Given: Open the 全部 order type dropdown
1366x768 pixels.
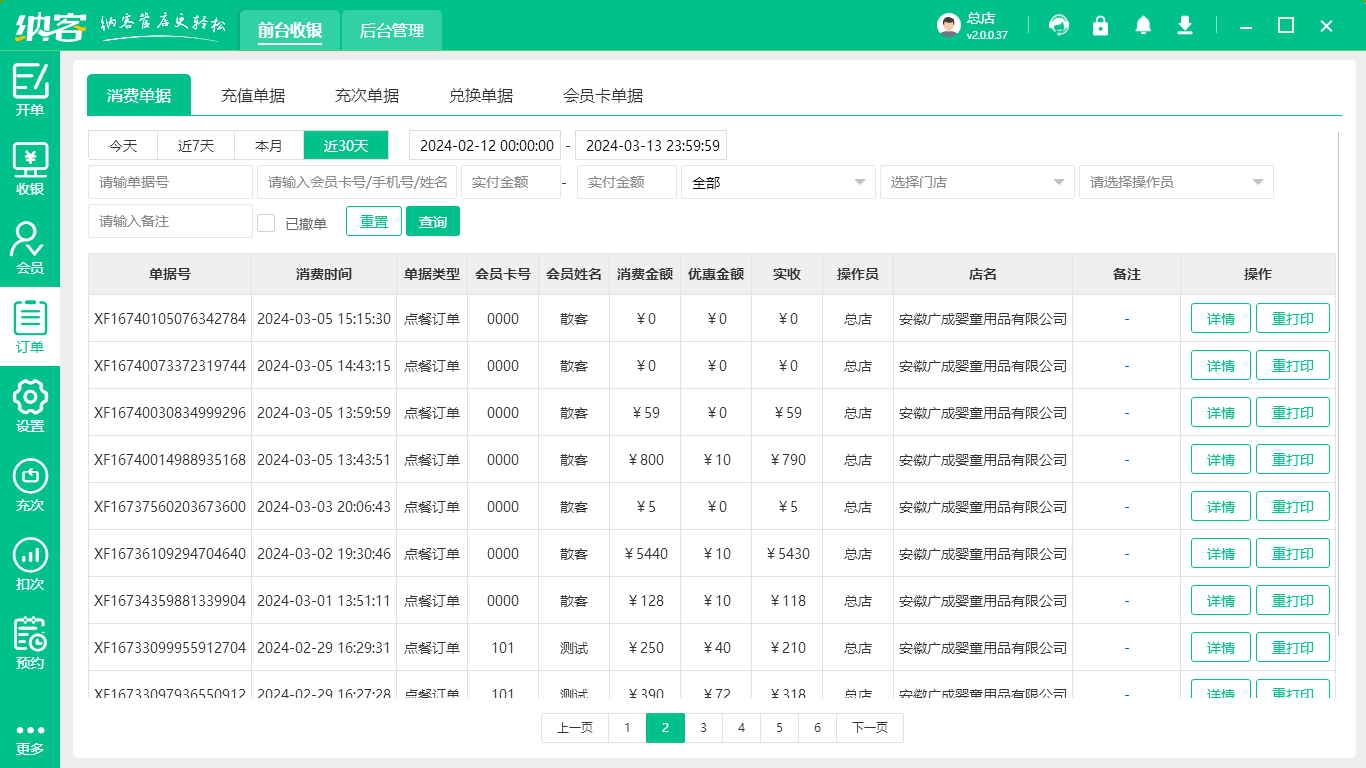Looking at the screenshot, I should pyautogui.click(x=778, y=182).
